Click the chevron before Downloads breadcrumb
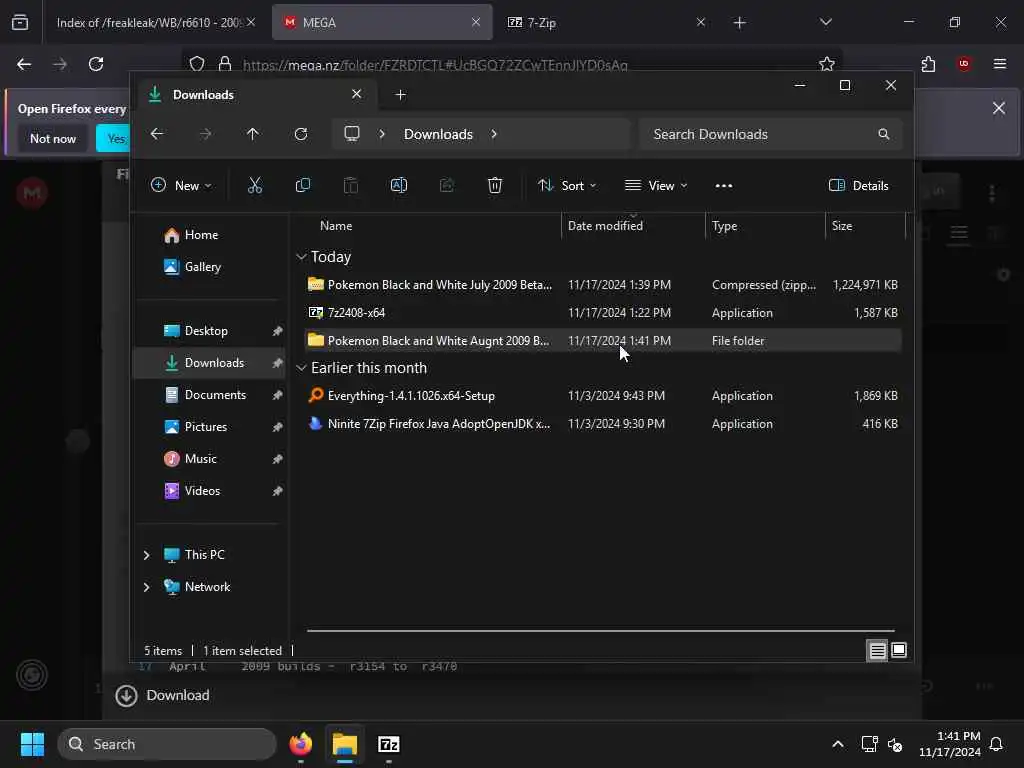The width and height of the screenshot is (1024, 768). 382,134
